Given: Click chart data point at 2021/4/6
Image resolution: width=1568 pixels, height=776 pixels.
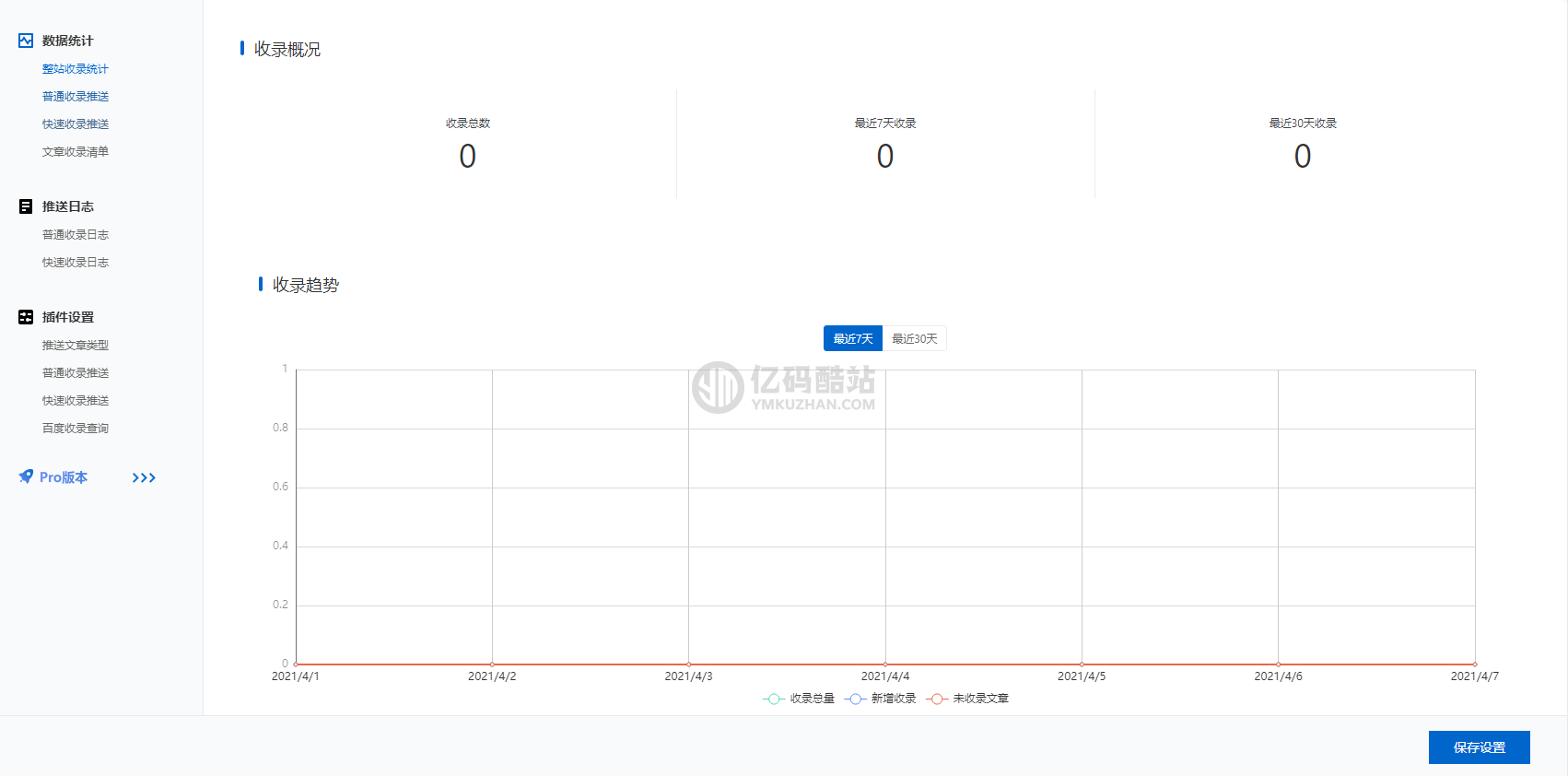Looking at the screenshot, I should click(1278, 664).
